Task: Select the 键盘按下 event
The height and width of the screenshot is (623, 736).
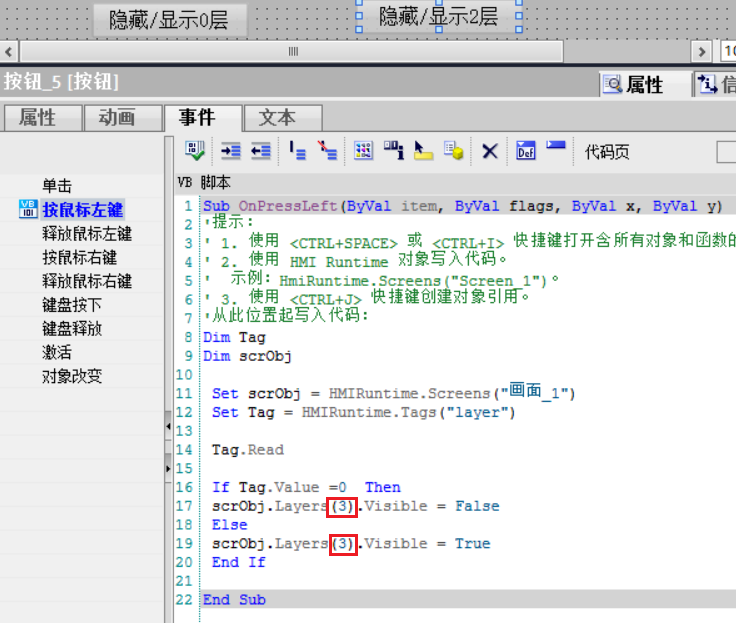Action: click(x=72, y=305)
